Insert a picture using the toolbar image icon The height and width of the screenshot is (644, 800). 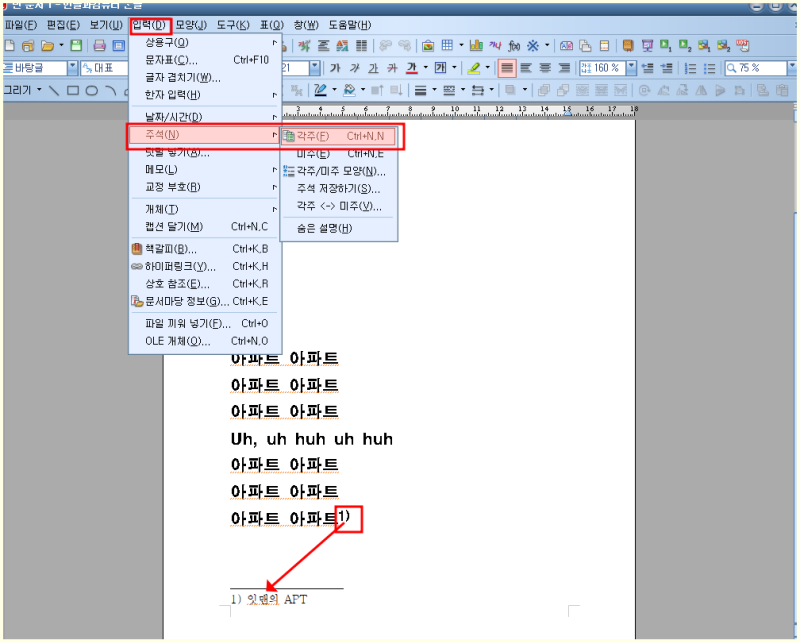click(x=428, y=46)
